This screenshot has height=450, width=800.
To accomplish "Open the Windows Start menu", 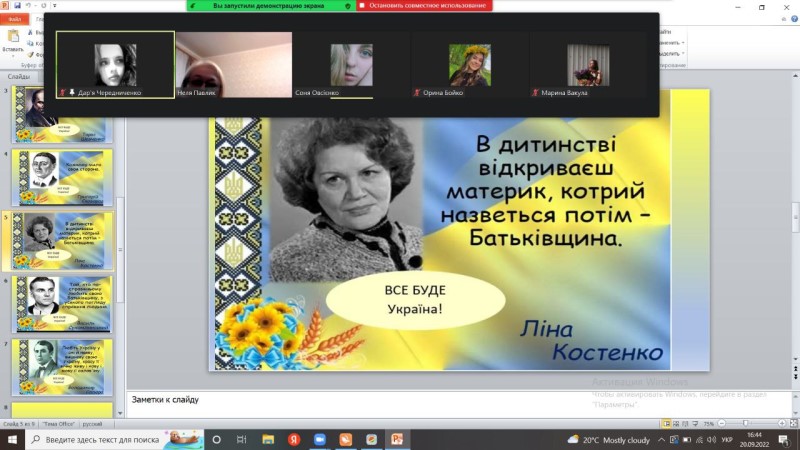I will coord(12,439).
